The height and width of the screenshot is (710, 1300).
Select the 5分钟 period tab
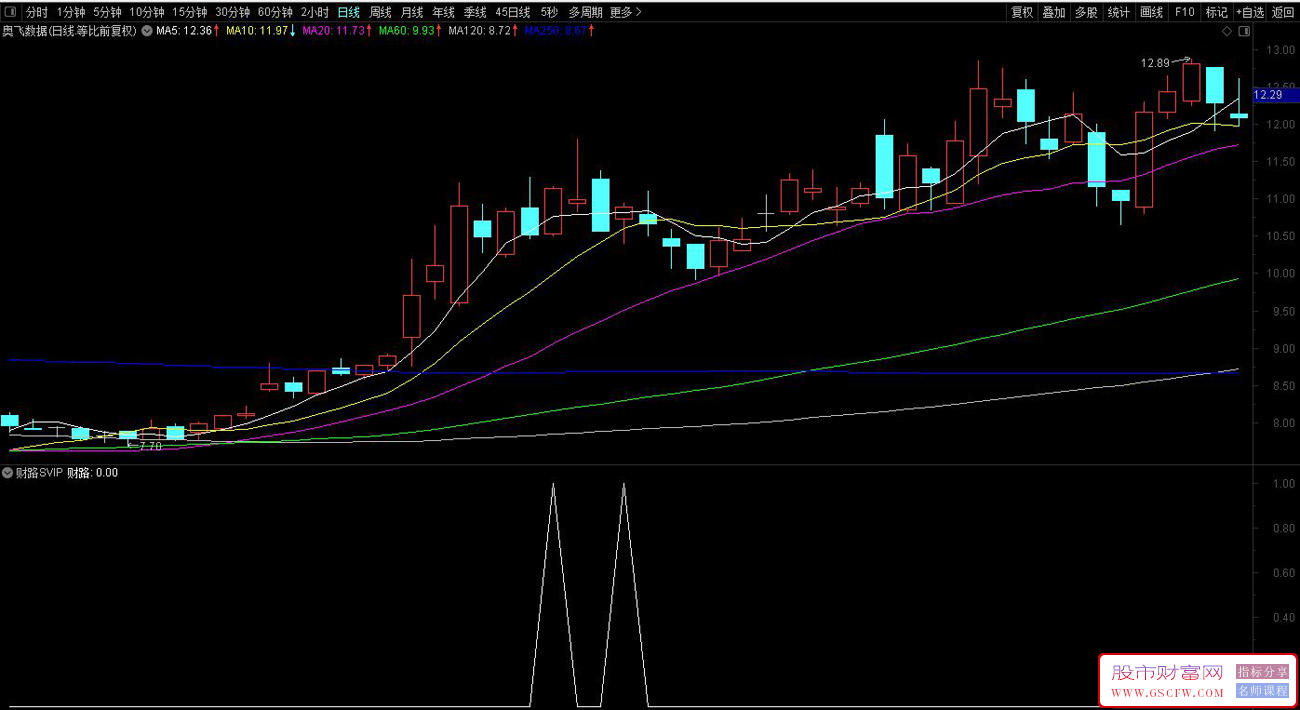[107, 13]
